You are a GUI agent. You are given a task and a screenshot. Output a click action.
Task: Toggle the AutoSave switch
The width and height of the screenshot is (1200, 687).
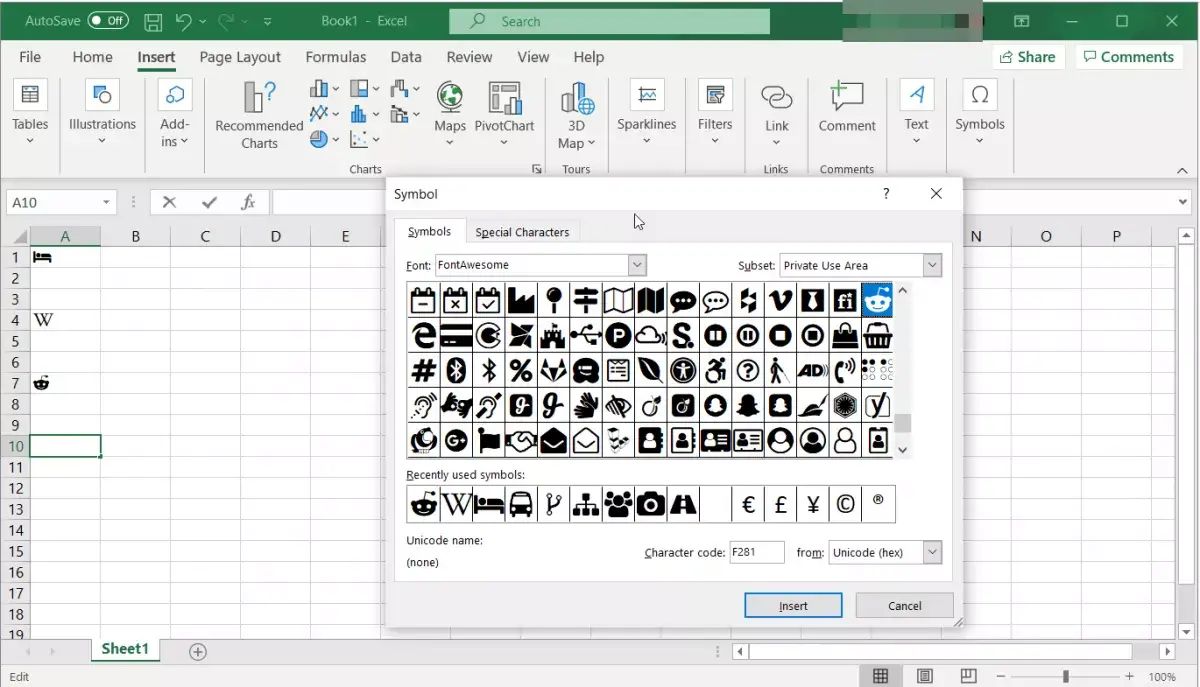point(108,21)
